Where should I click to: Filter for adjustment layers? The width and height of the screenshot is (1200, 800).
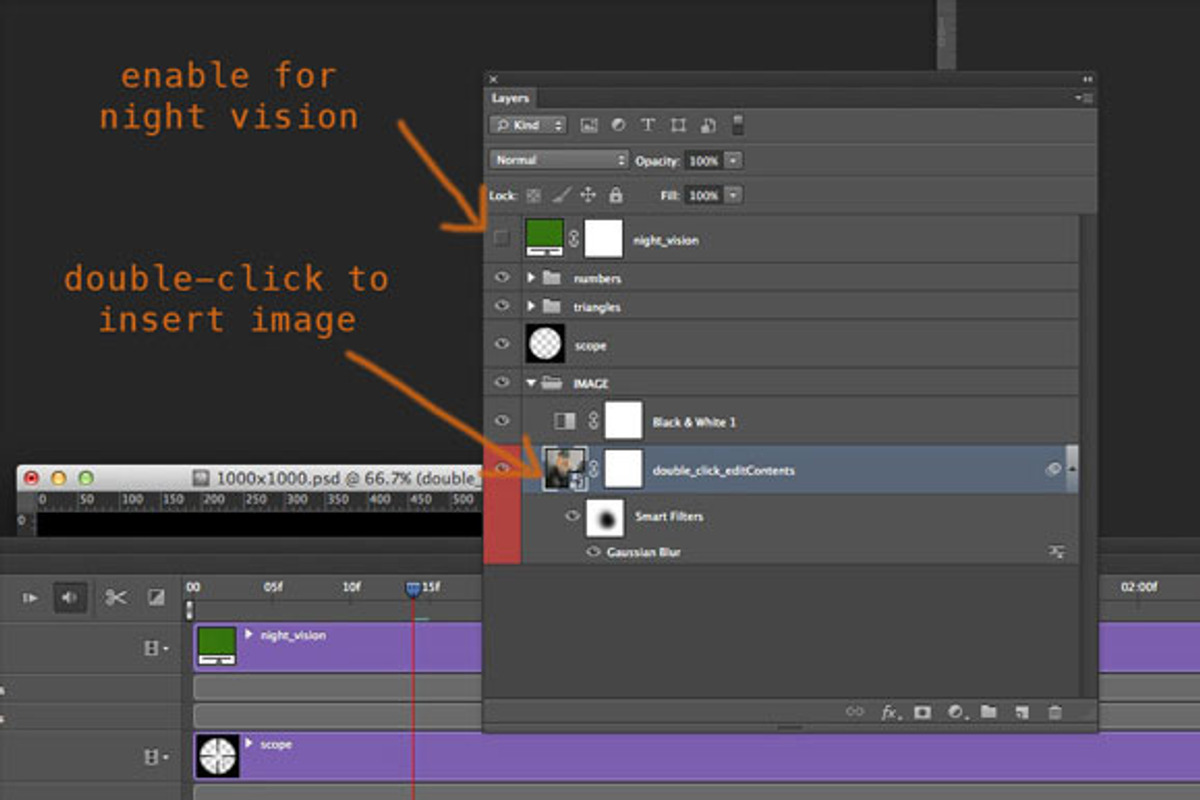coord(618,125)
